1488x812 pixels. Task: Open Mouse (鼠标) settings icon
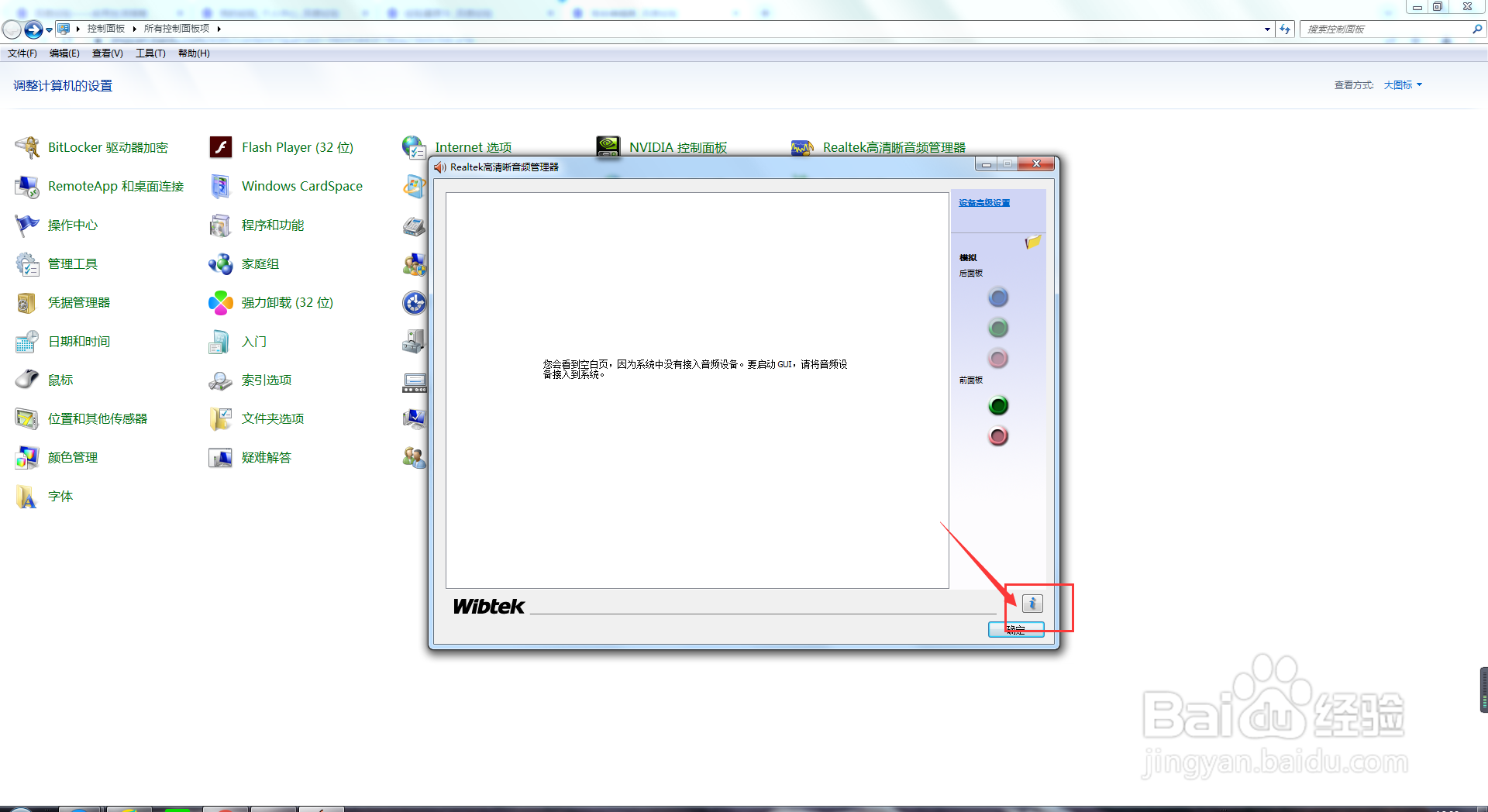click(x=27, y=380)
